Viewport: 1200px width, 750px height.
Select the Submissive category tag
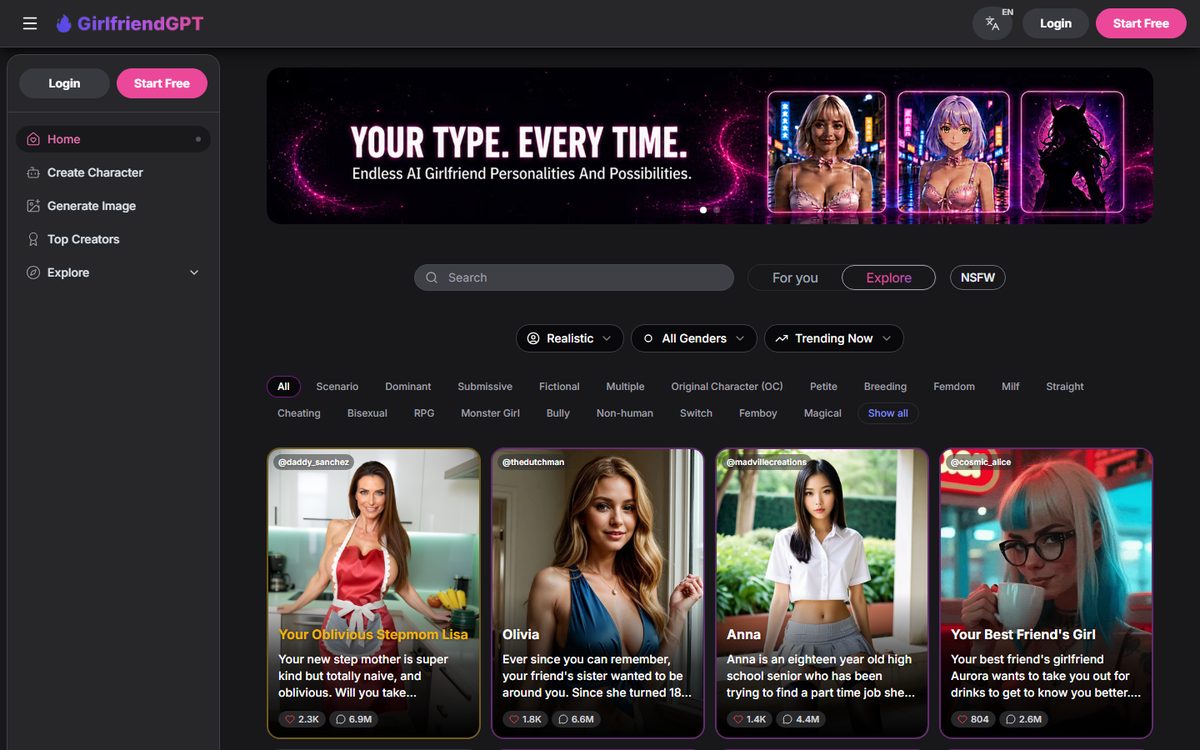click(485, 386)
